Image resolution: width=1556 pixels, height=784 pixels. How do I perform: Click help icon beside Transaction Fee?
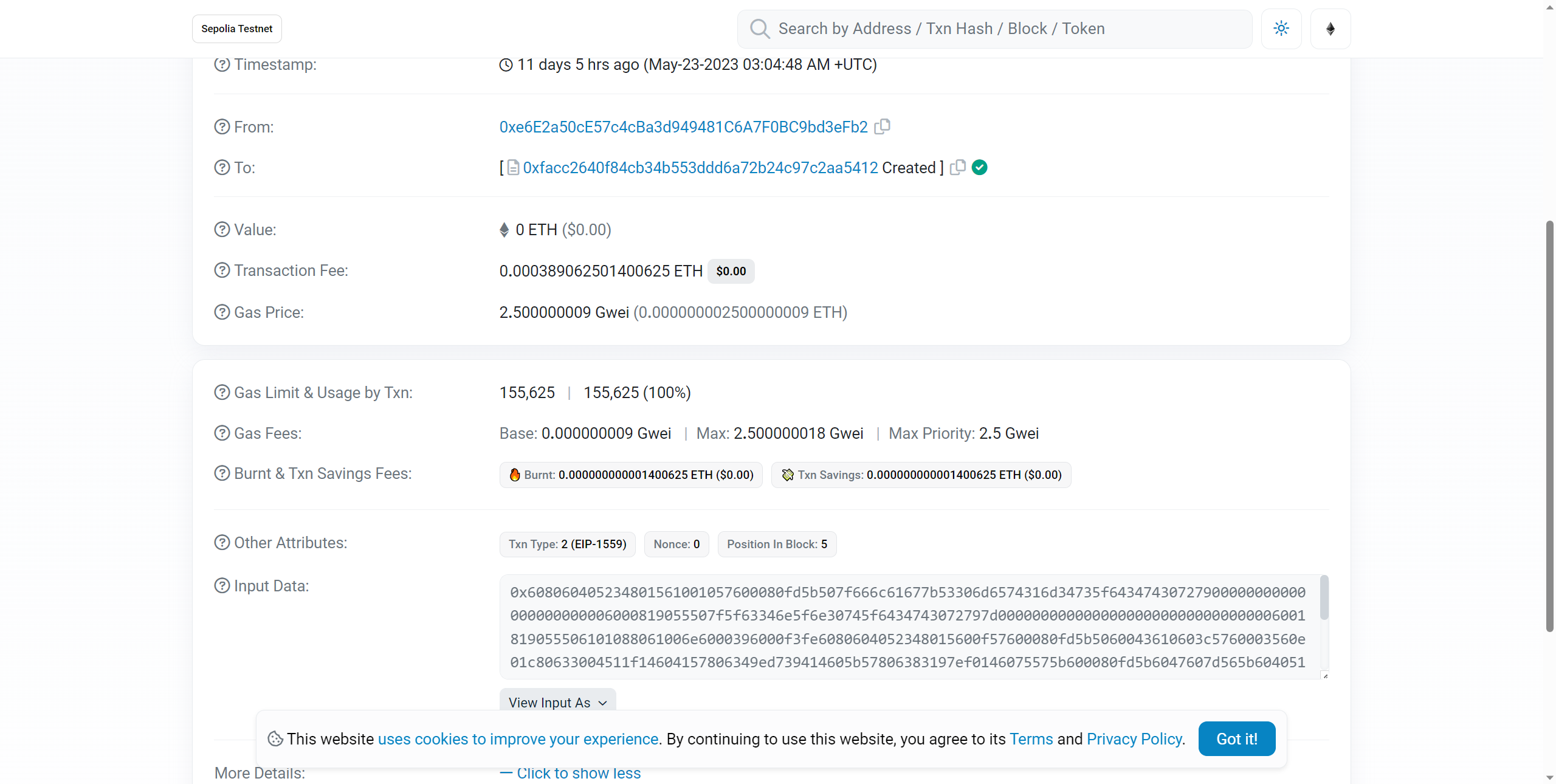[x=222, y=270]
